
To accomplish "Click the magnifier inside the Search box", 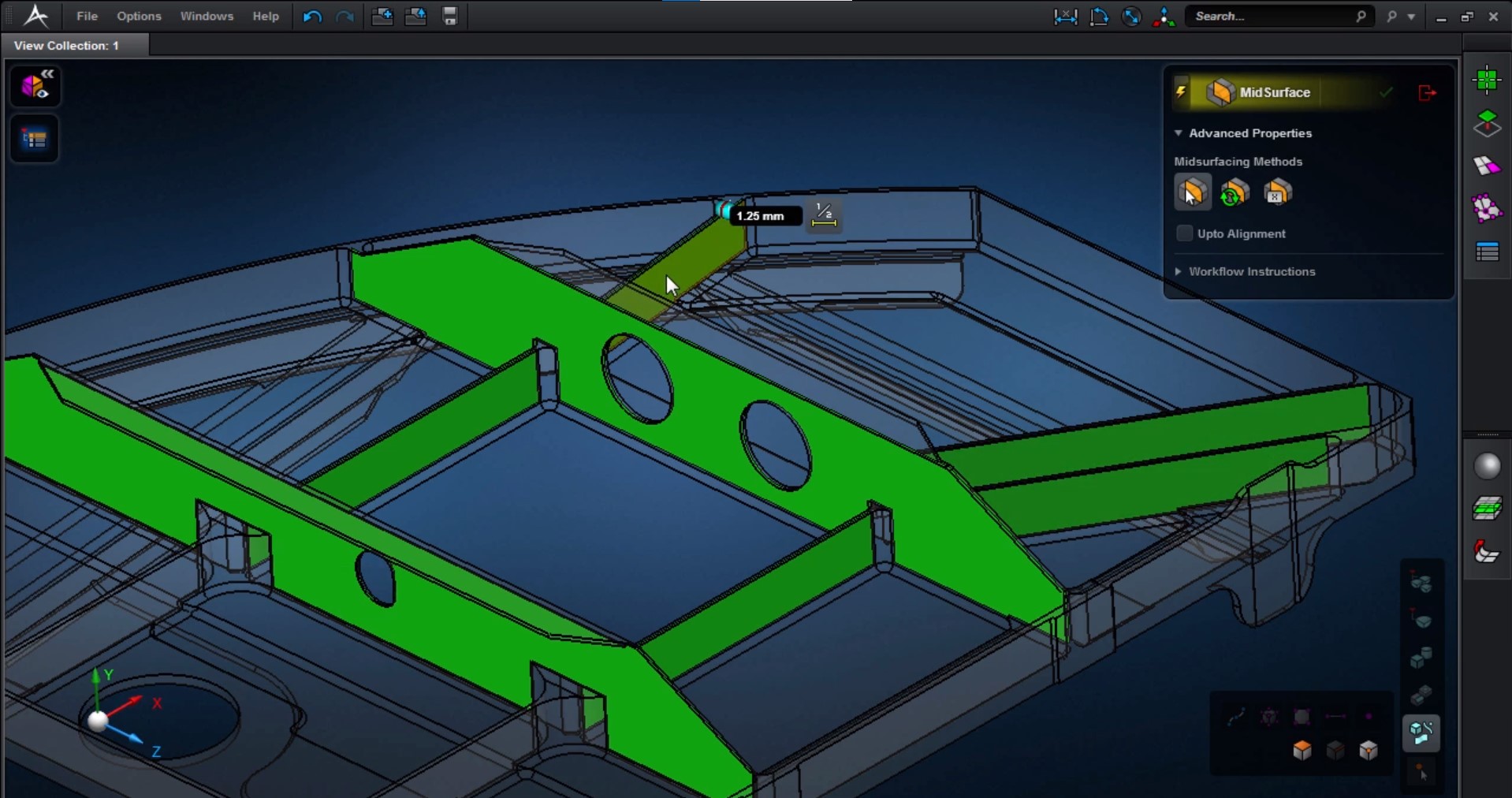I will coord(1361,16).
